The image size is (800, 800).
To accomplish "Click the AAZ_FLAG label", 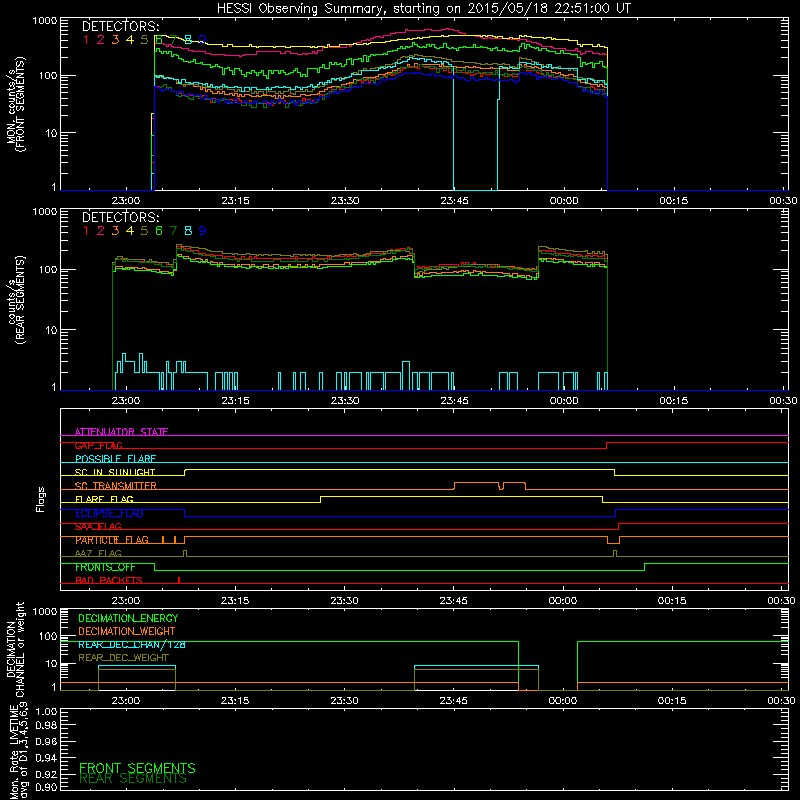I will 98,554.
